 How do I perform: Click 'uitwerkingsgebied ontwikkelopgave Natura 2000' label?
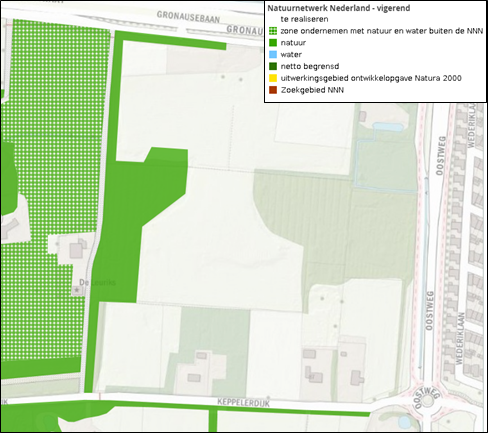click(x=371, y=78)
